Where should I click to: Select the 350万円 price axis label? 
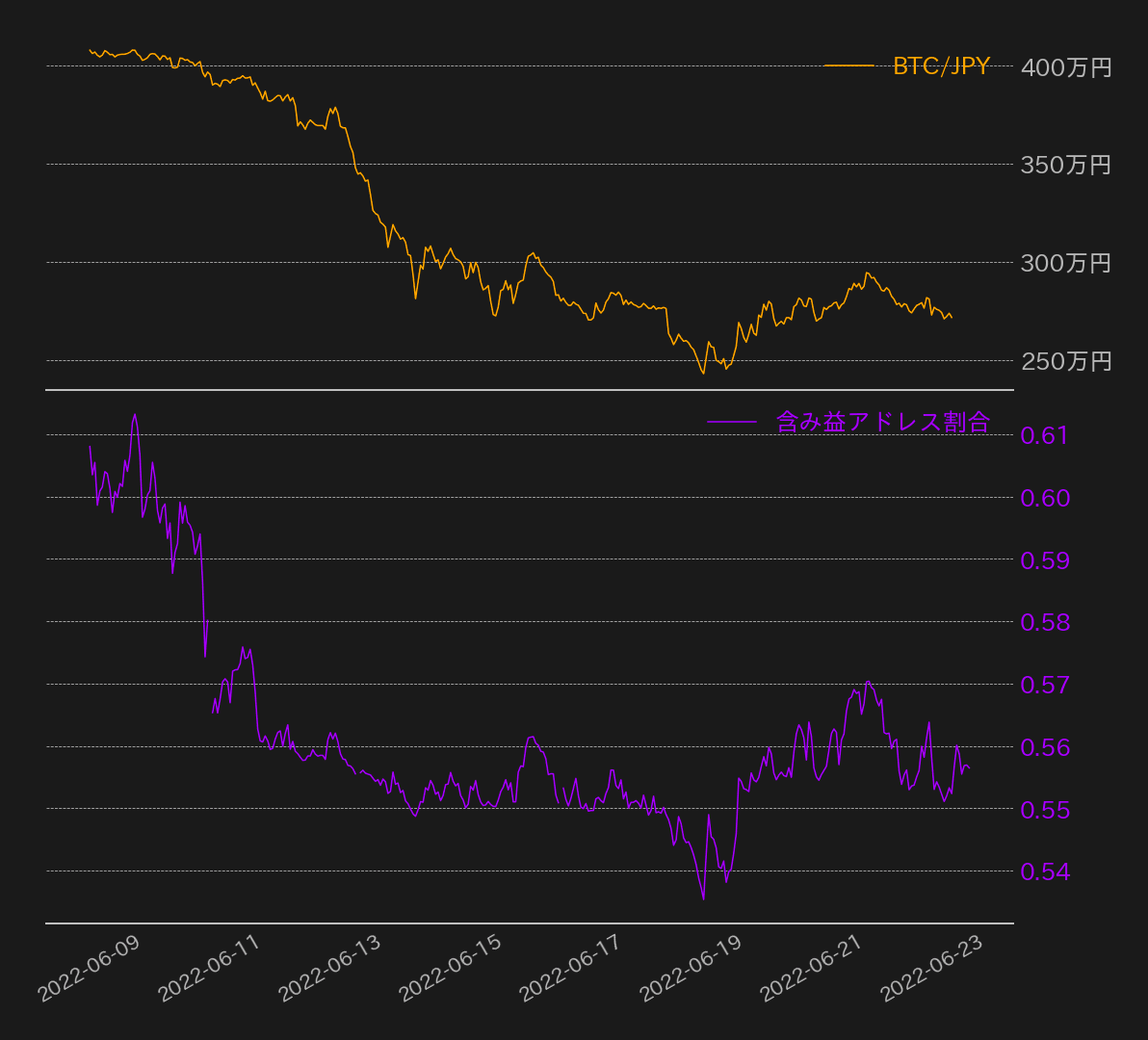pos(1066,165)
